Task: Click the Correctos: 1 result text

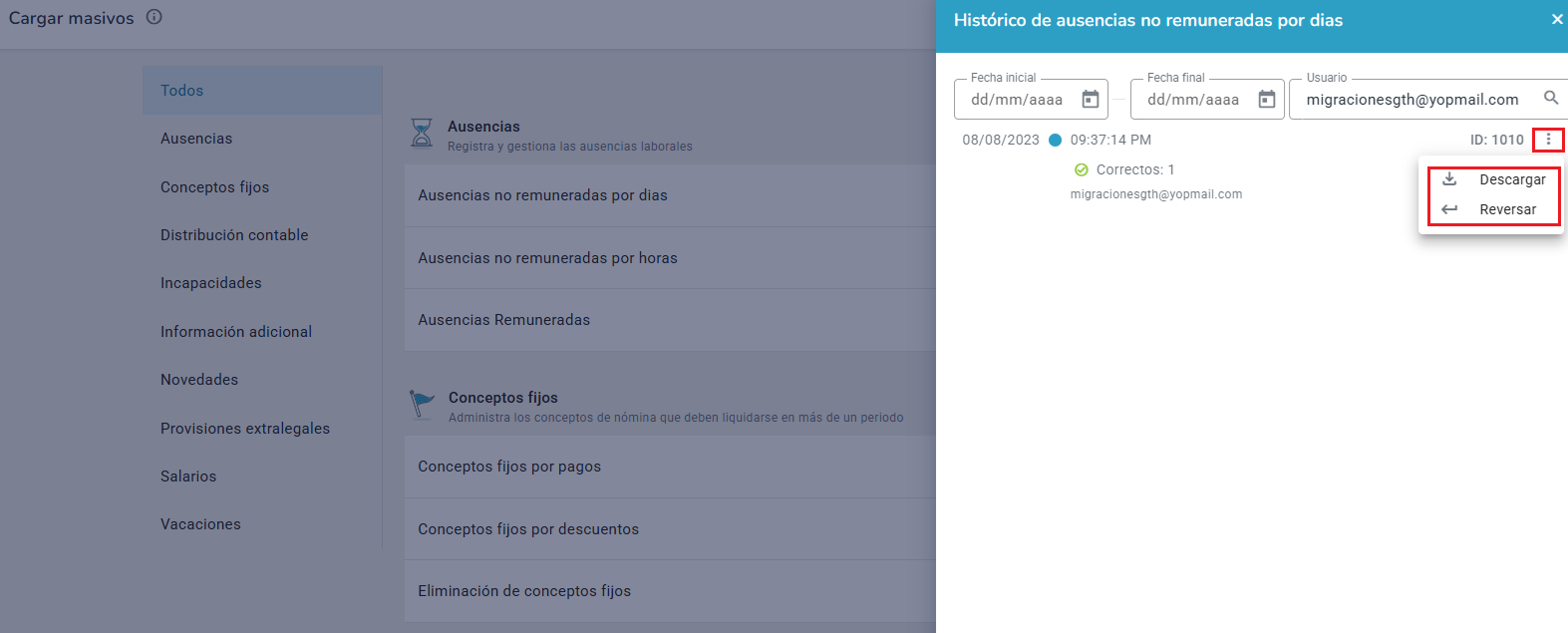Action: pos(1135,169)
